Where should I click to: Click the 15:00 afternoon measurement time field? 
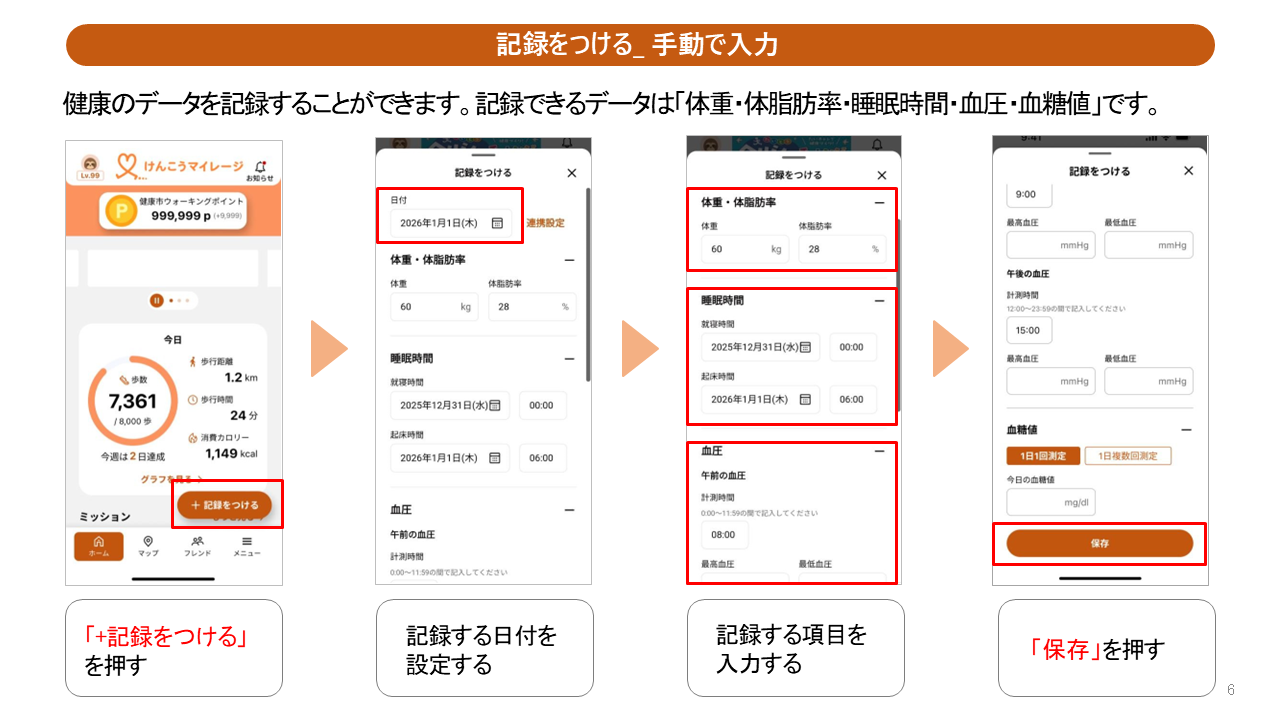point(1028,330)
